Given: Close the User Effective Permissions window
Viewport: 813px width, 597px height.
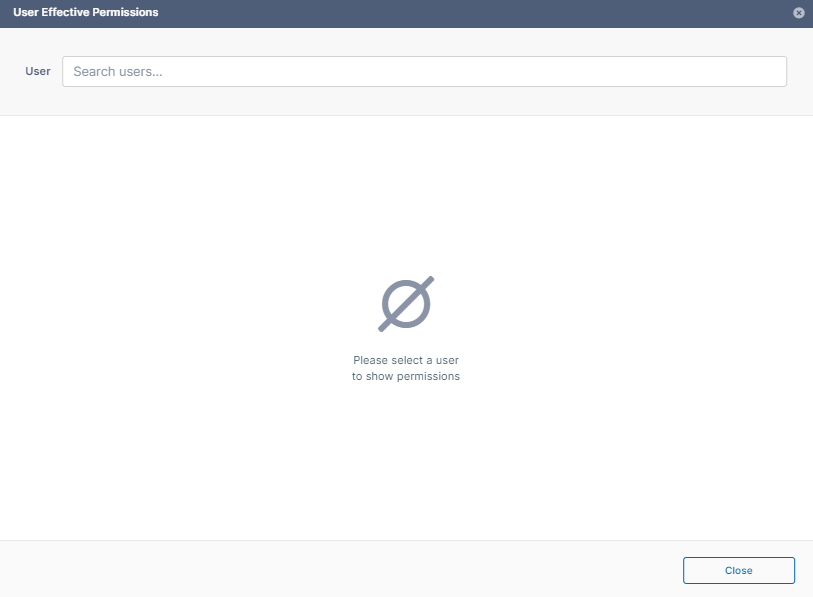Looking at the screenshot, I should click(x=738, y=570).
